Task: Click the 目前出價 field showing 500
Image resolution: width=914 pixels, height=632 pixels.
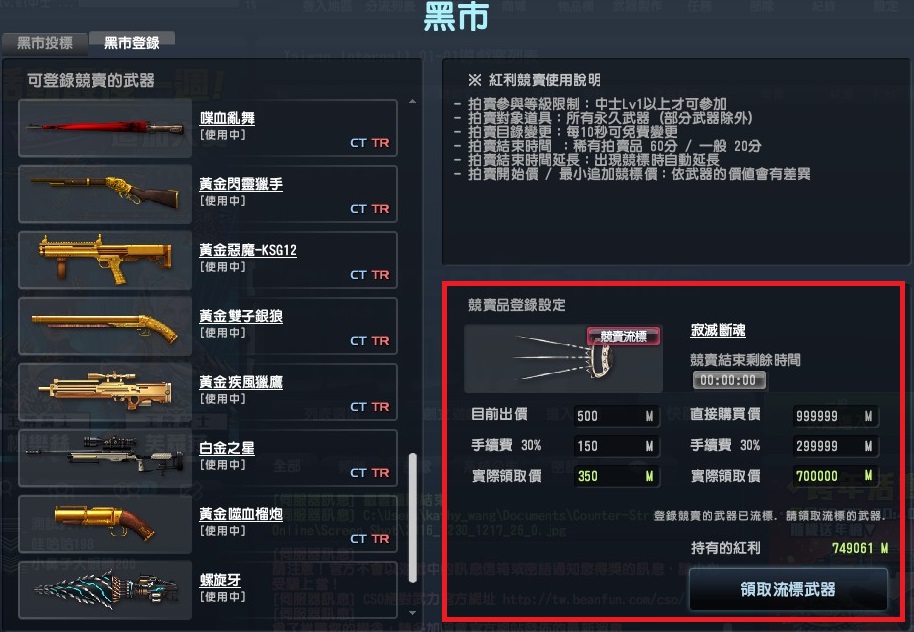Action: point(616,416)
